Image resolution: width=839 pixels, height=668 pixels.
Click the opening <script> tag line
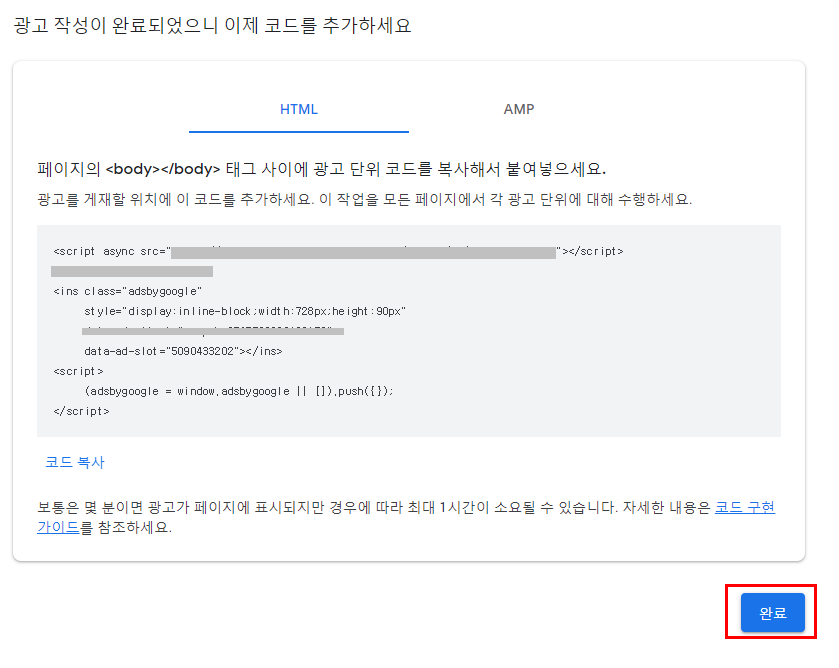point(78,371)
